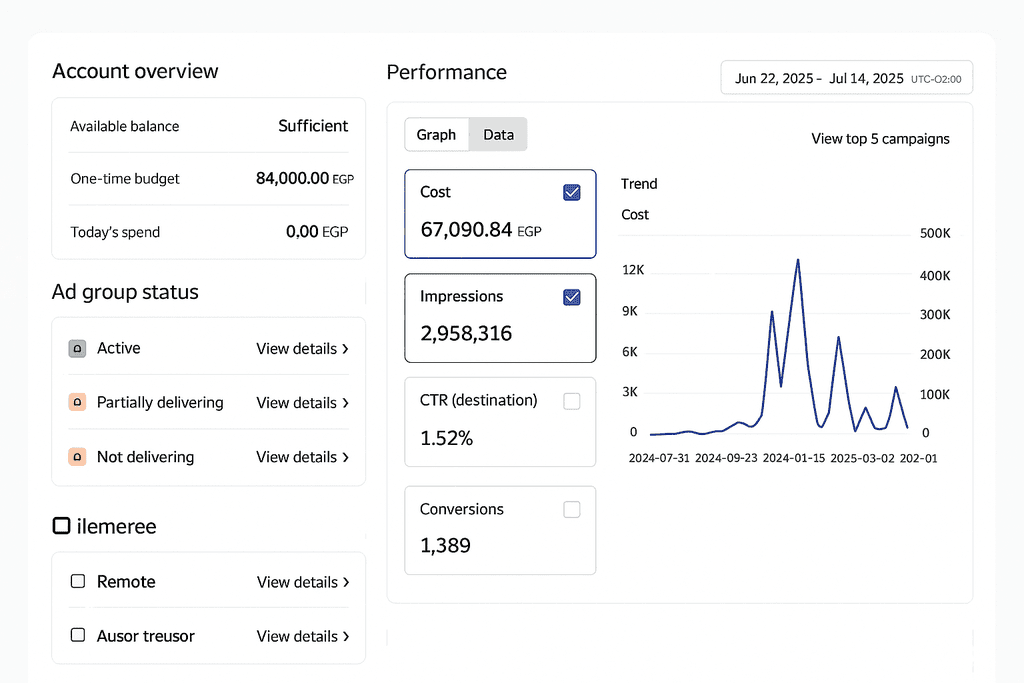This screenshot has width=1024, height=683.
Task: Uncheck the Impressions metric checkbox
Action: point(572,297)
